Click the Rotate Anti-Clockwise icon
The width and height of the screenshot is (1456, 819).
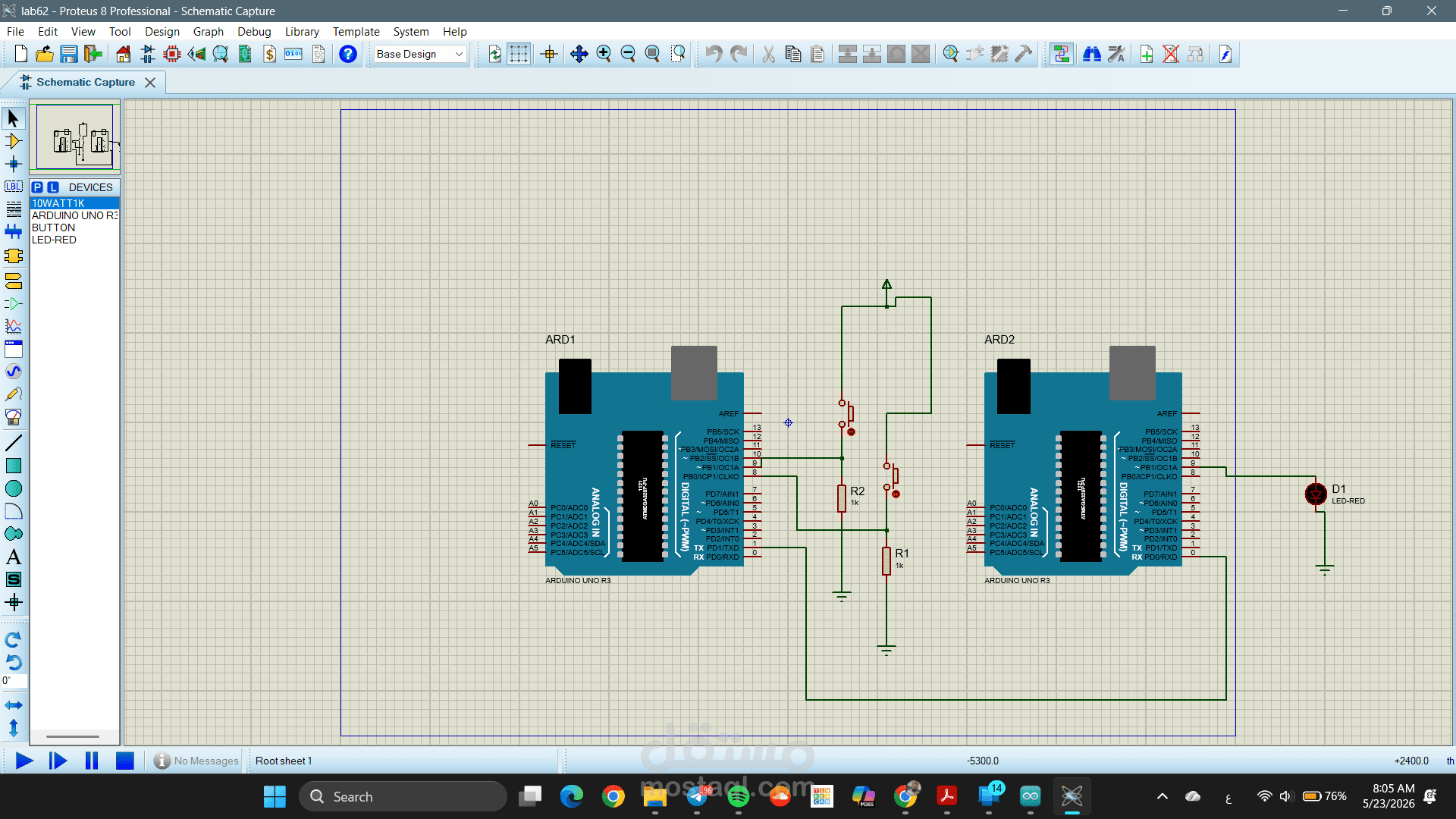(x=13, y=663)
